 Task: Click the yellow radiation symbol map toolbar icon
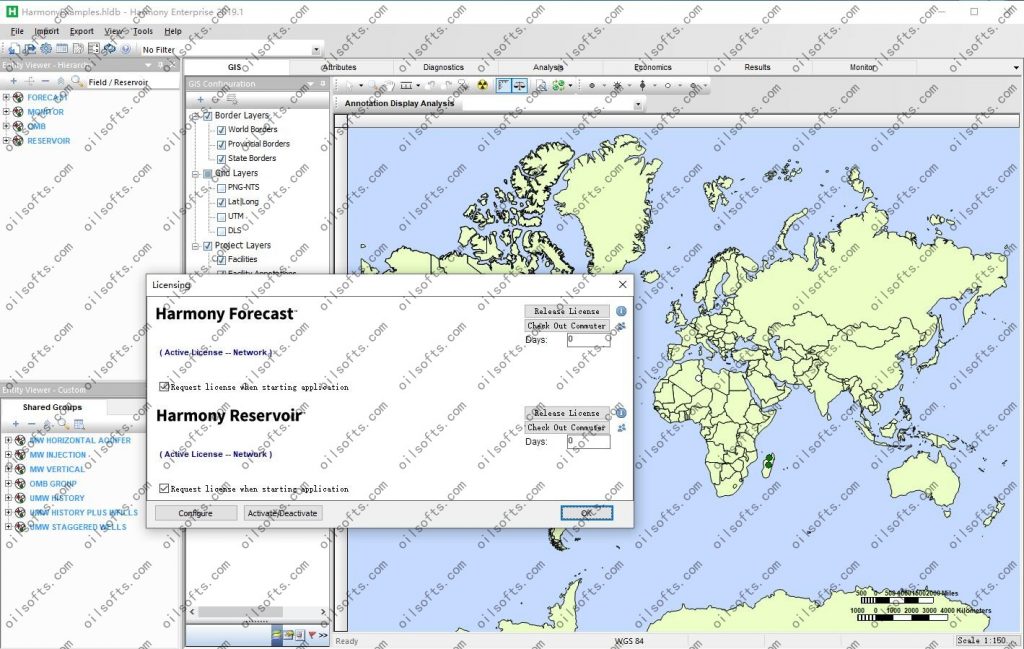point(482,86)
